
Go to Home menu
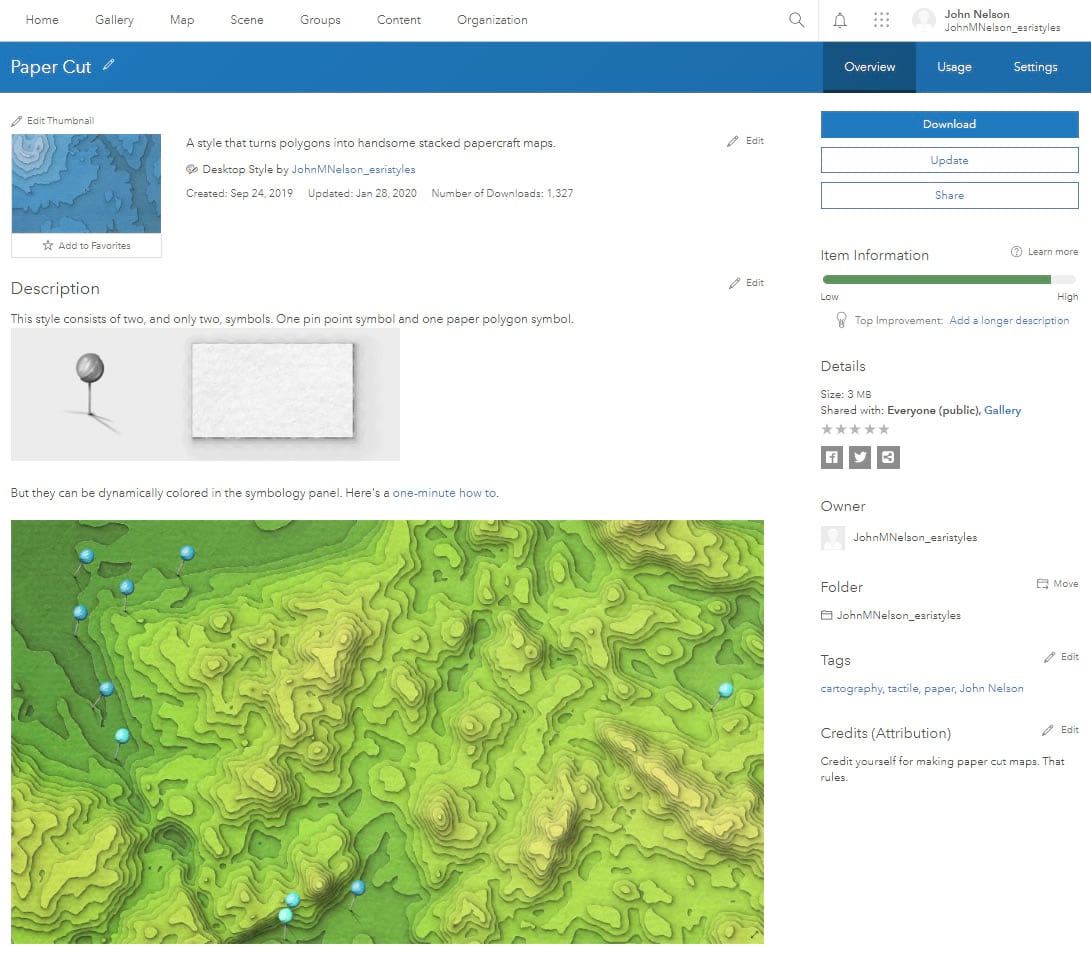click(x=42, y=20)
